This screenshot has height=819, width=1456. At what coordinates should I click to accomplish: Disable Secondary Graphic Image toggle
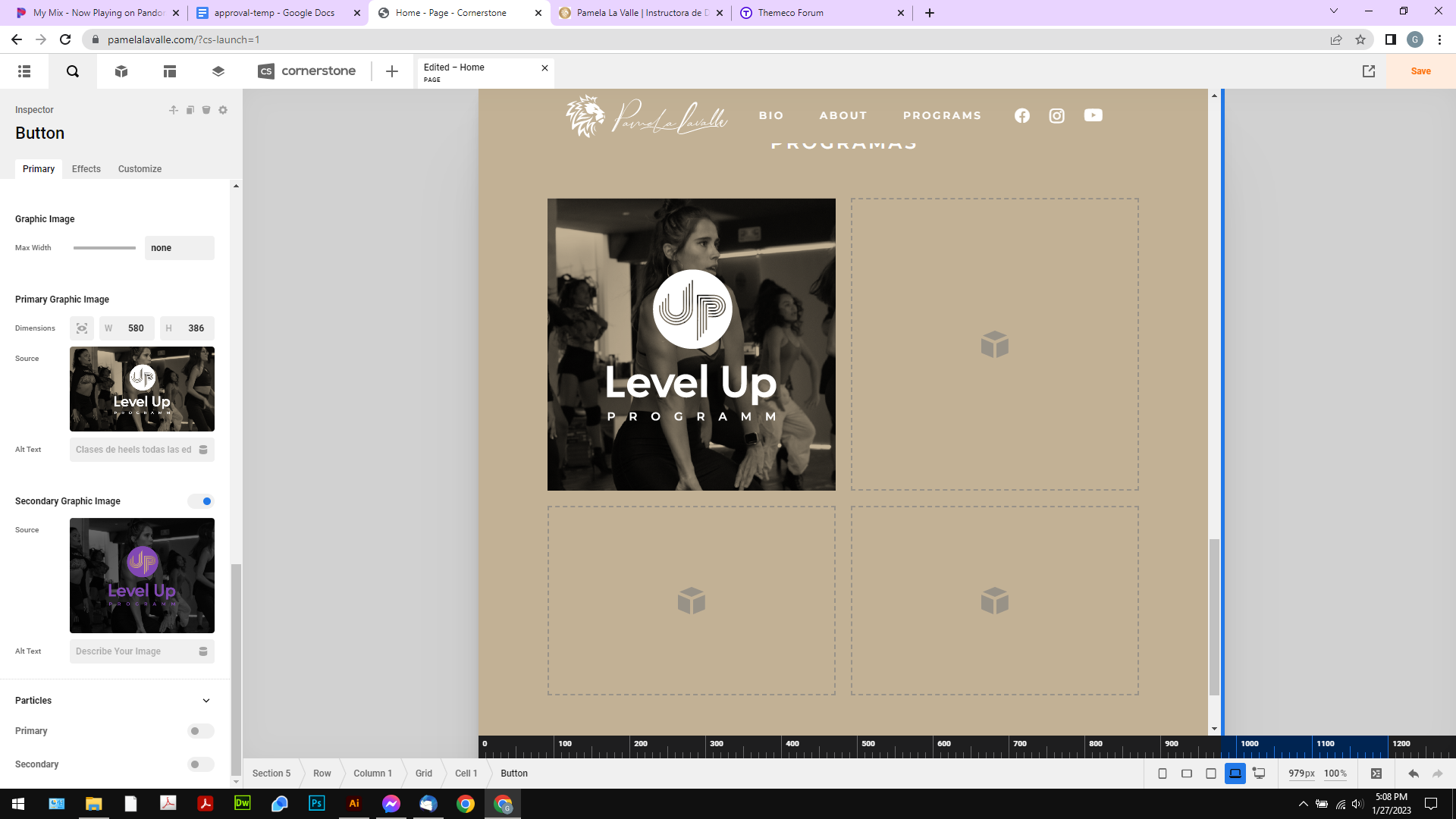click(201, 501)
